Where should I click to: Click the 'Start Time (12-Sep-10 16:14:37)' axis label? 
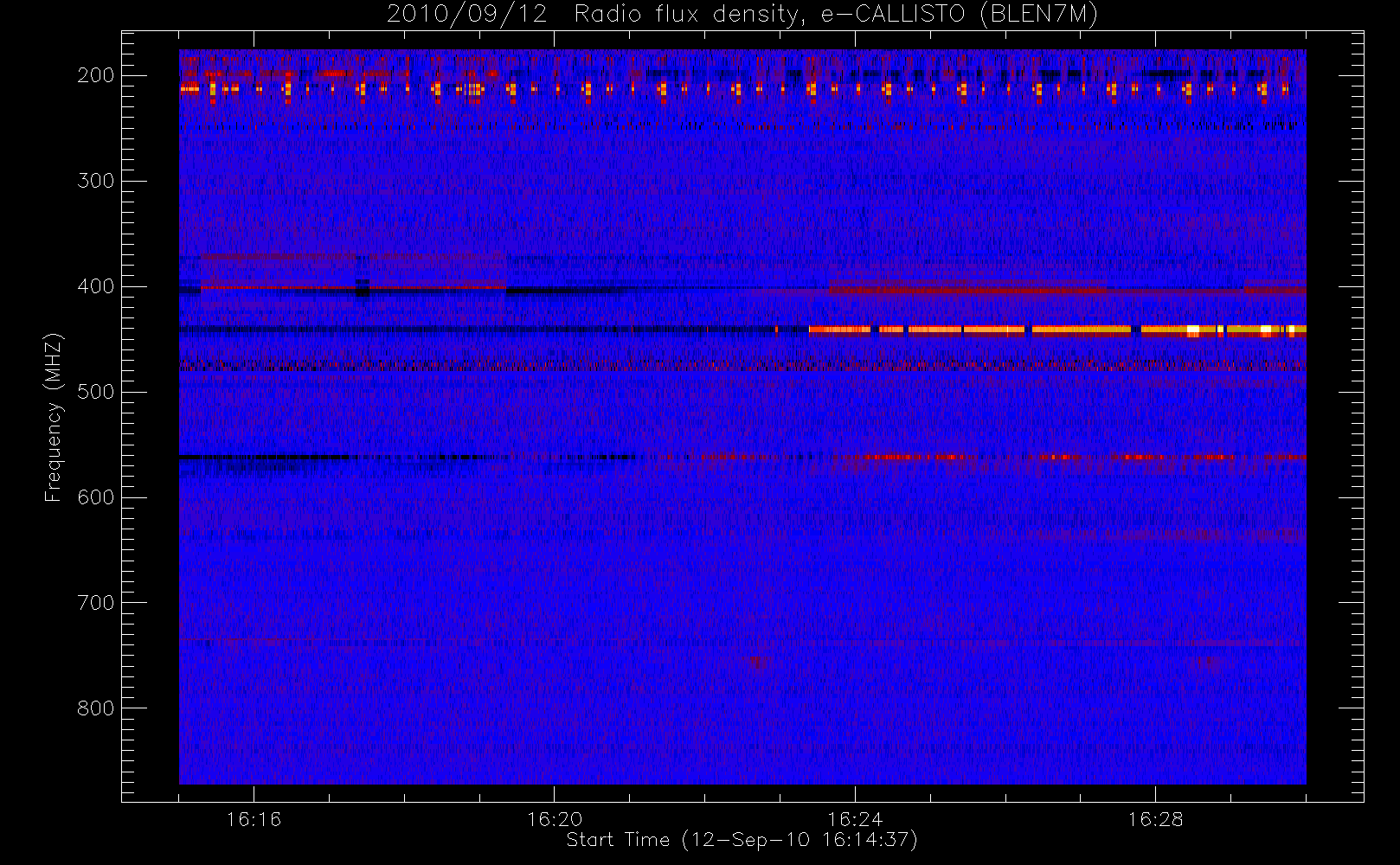point(742,840)
